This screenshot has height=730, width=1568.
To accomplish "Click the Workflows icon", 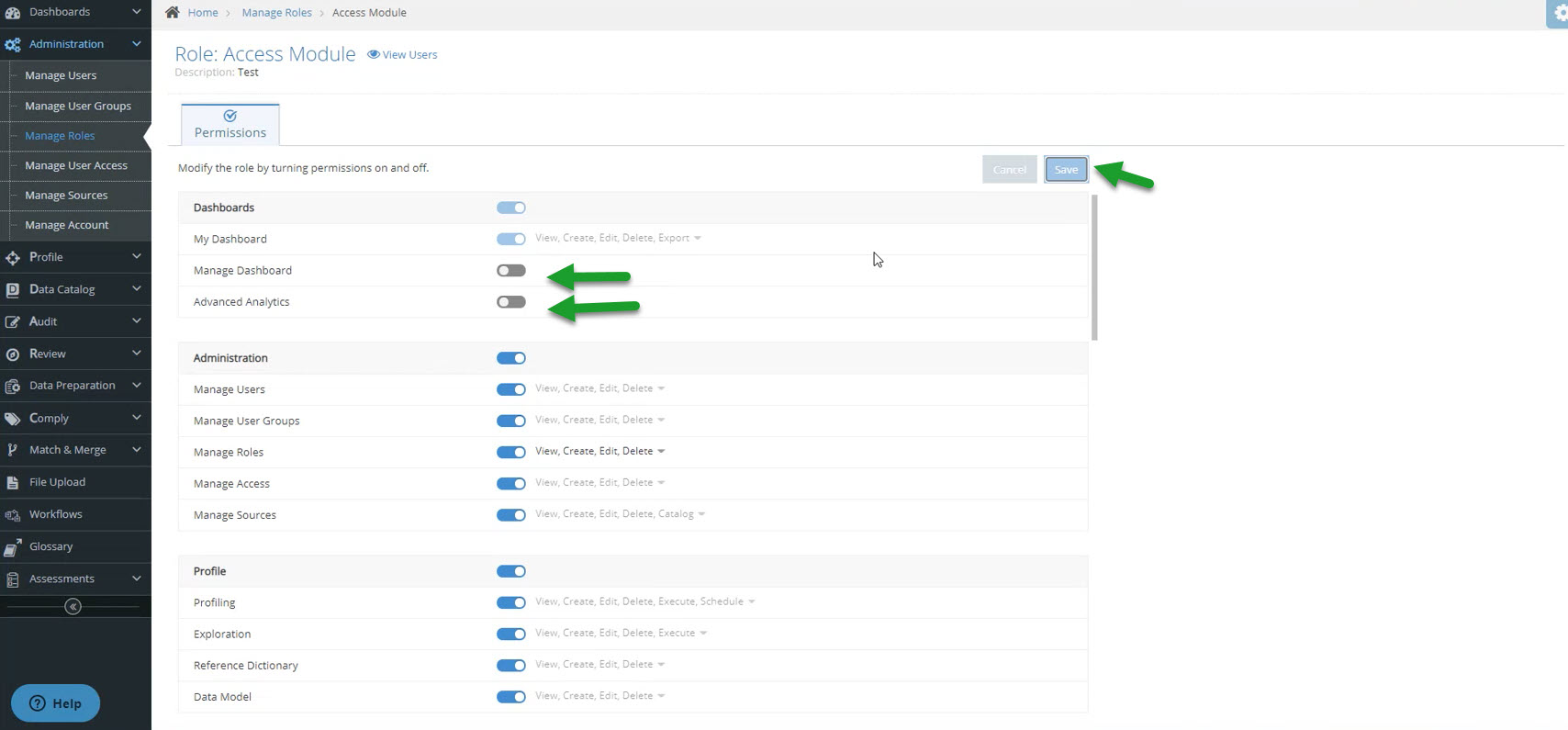I will pyautogui.click(x=13, y=515).
